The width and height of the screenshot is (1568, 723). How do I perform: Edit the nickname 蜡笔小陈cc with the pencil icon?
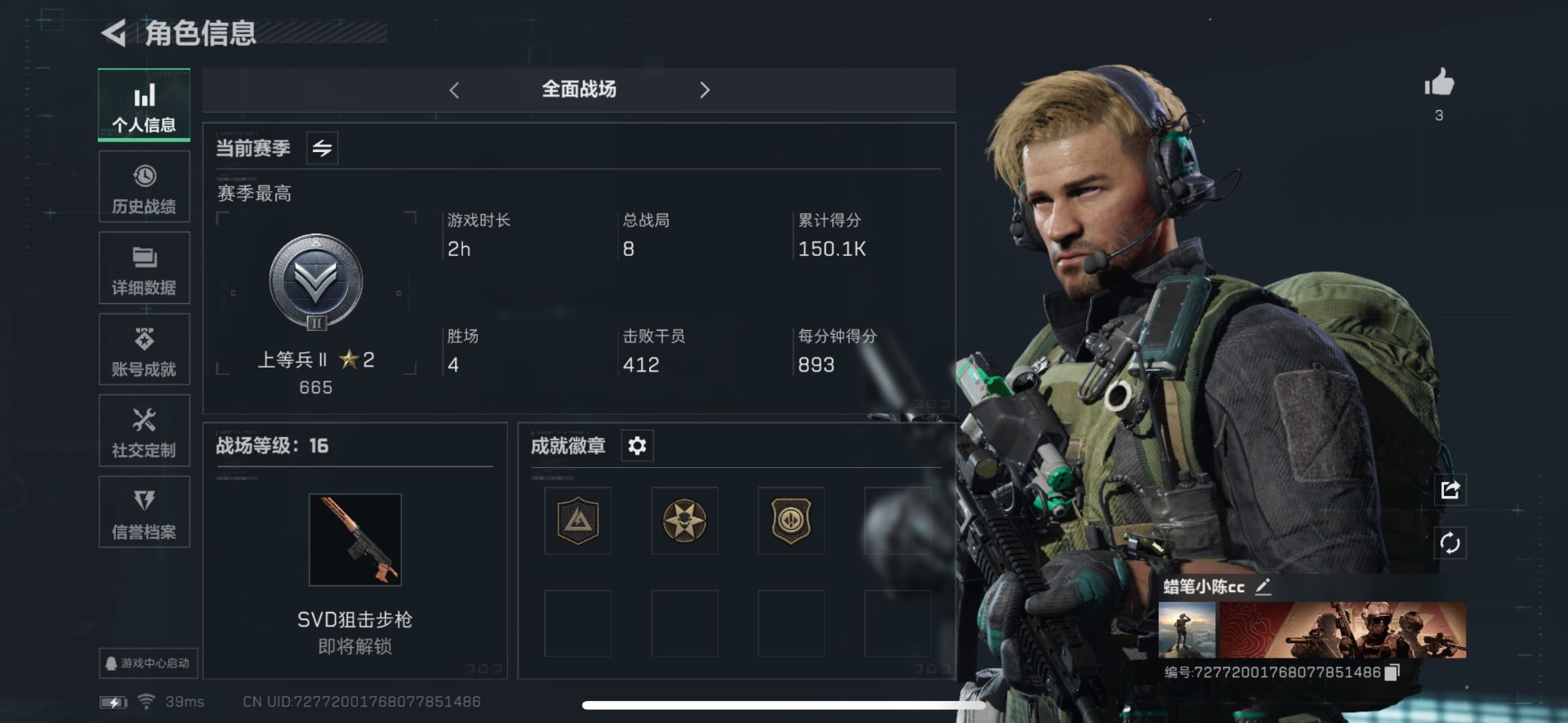[x=1263, y=587]
